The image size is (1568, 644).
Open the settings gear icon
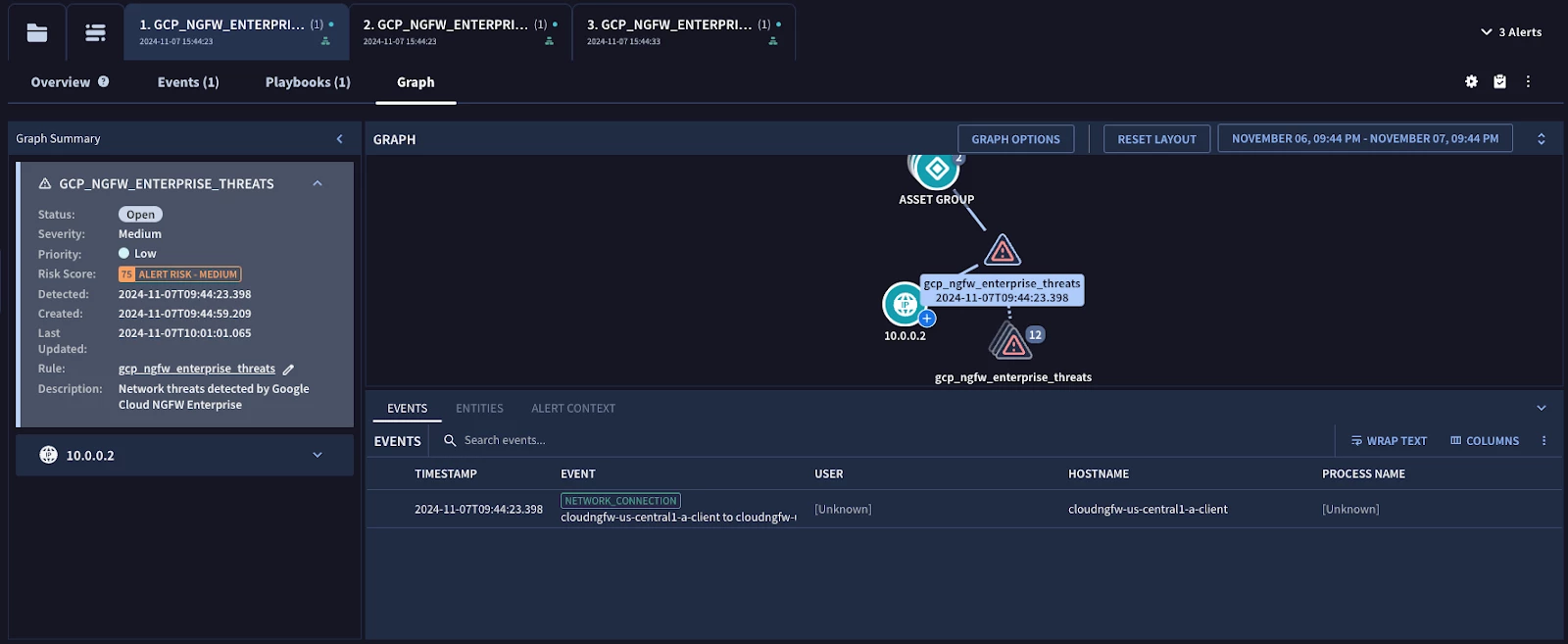coord(1471,82)
